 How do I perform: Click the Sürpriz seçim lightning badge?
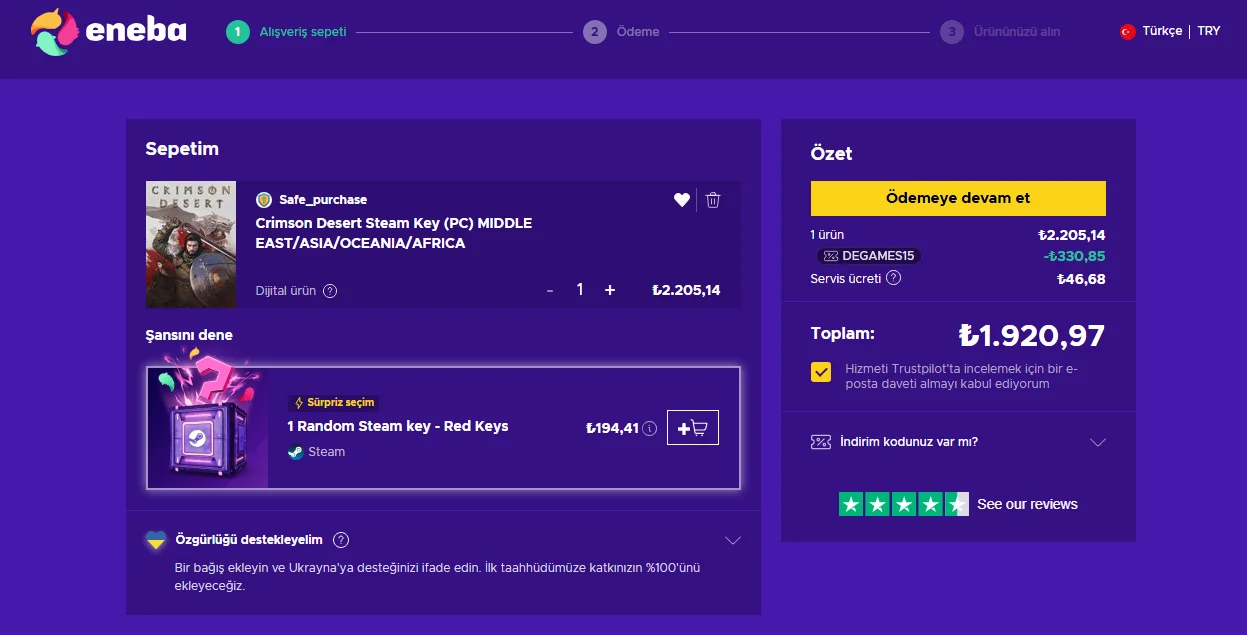click(333, 403)
